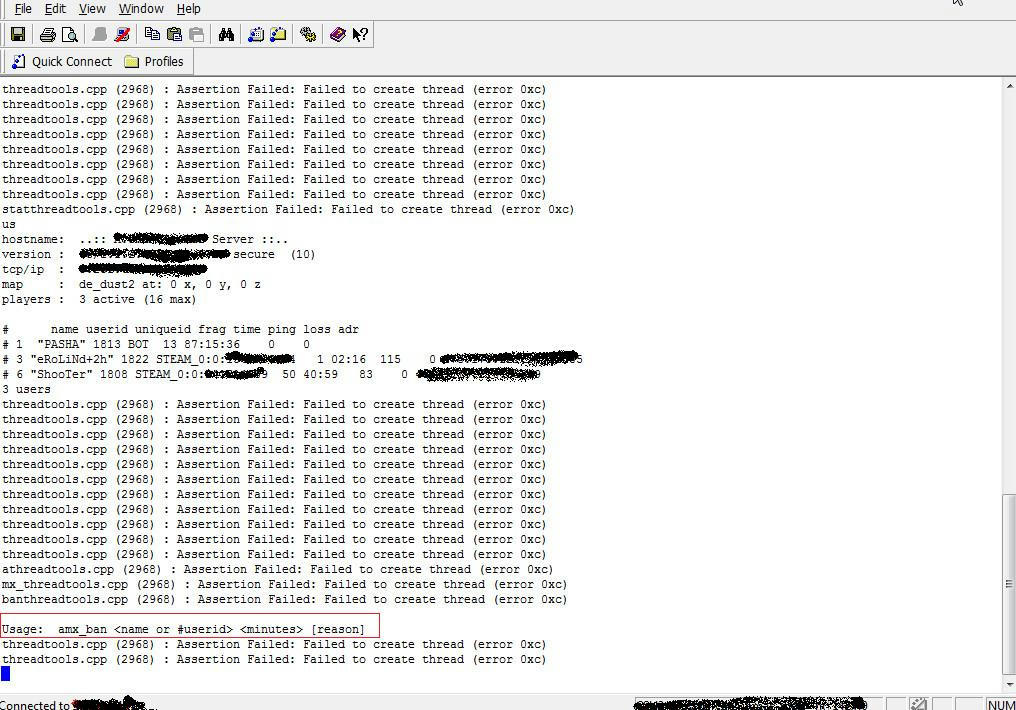Click the Paste clipboard icon
Screen dimensions: 1016x710
pyautogui.click(x=174, y=34)
